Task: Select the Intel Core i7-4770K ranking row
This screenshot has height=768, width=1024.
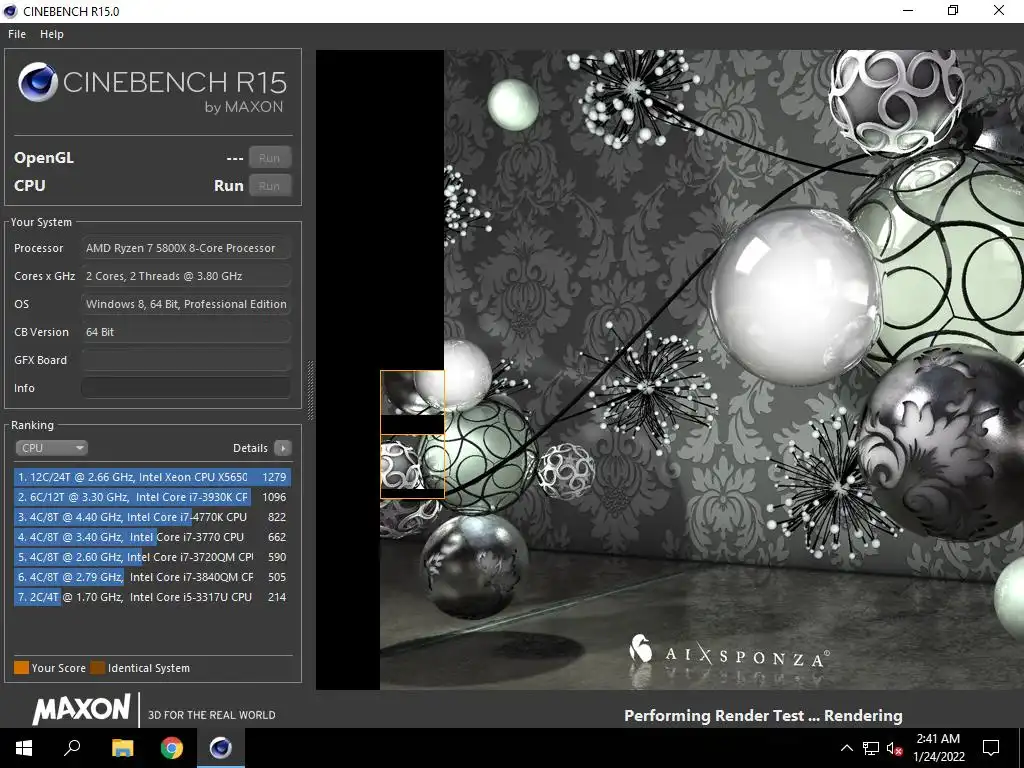Action: (152, 517)
